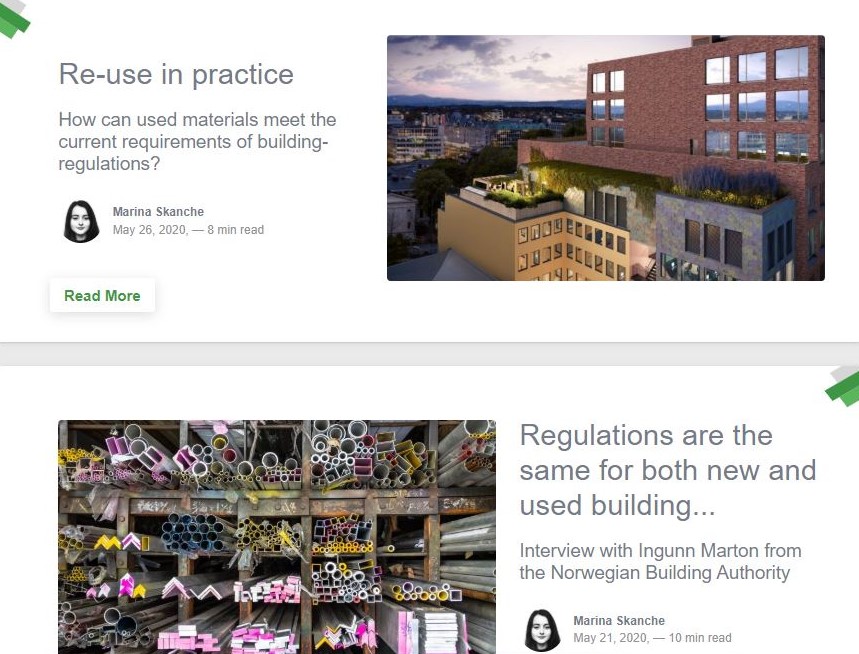Click Marina Skanche author name under second article

tap(619, 621)
